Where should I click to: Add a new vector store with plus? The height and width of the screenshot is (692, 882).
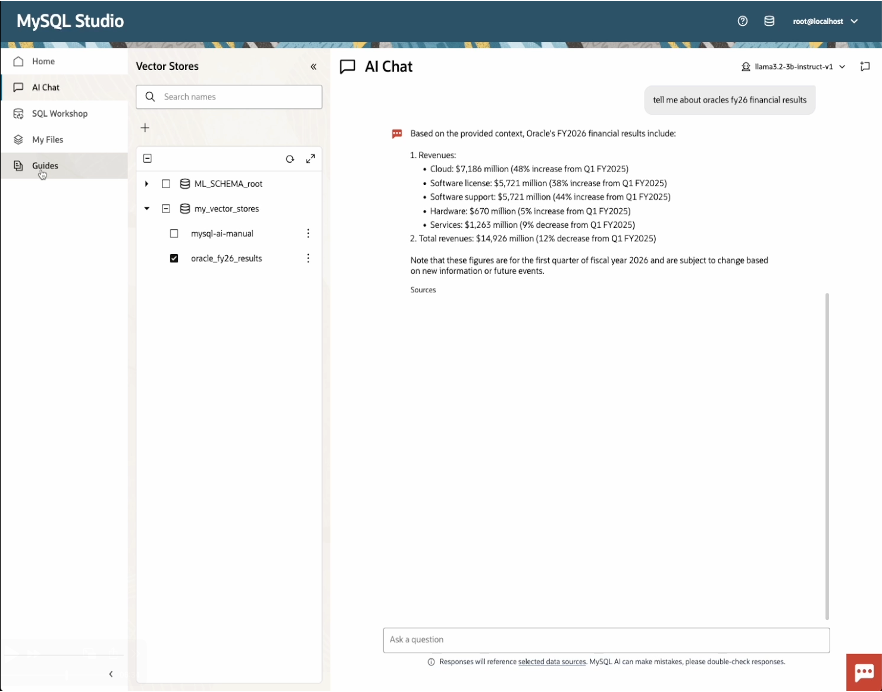pos(145,128)
